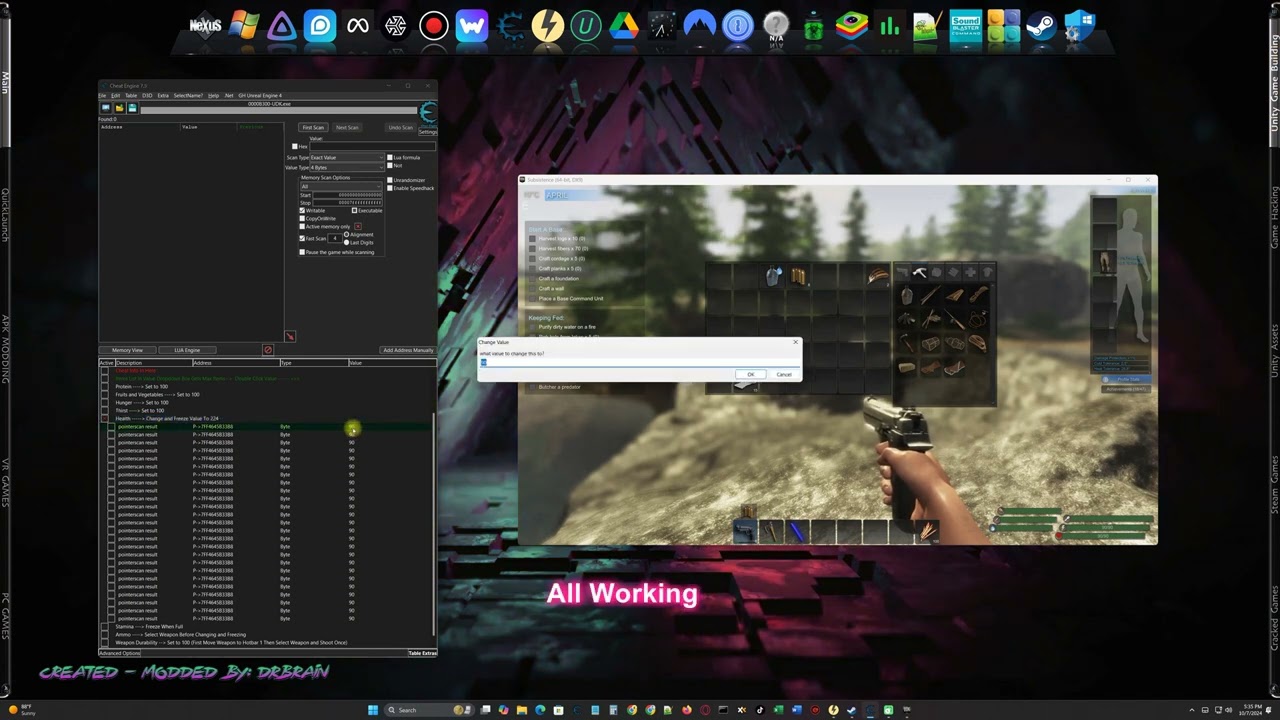Open the 1Password dock icon
Screen dimensions: 1280x720
[737, 26]
